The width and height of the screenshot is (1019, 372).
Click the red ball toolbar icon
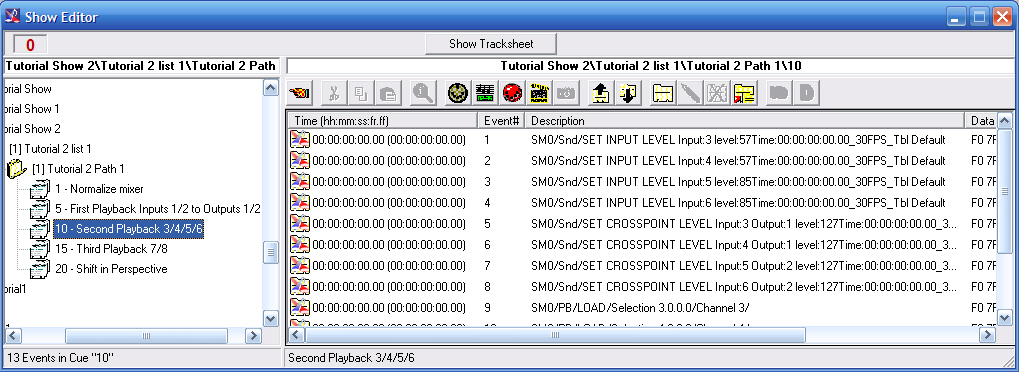(513, 93)
